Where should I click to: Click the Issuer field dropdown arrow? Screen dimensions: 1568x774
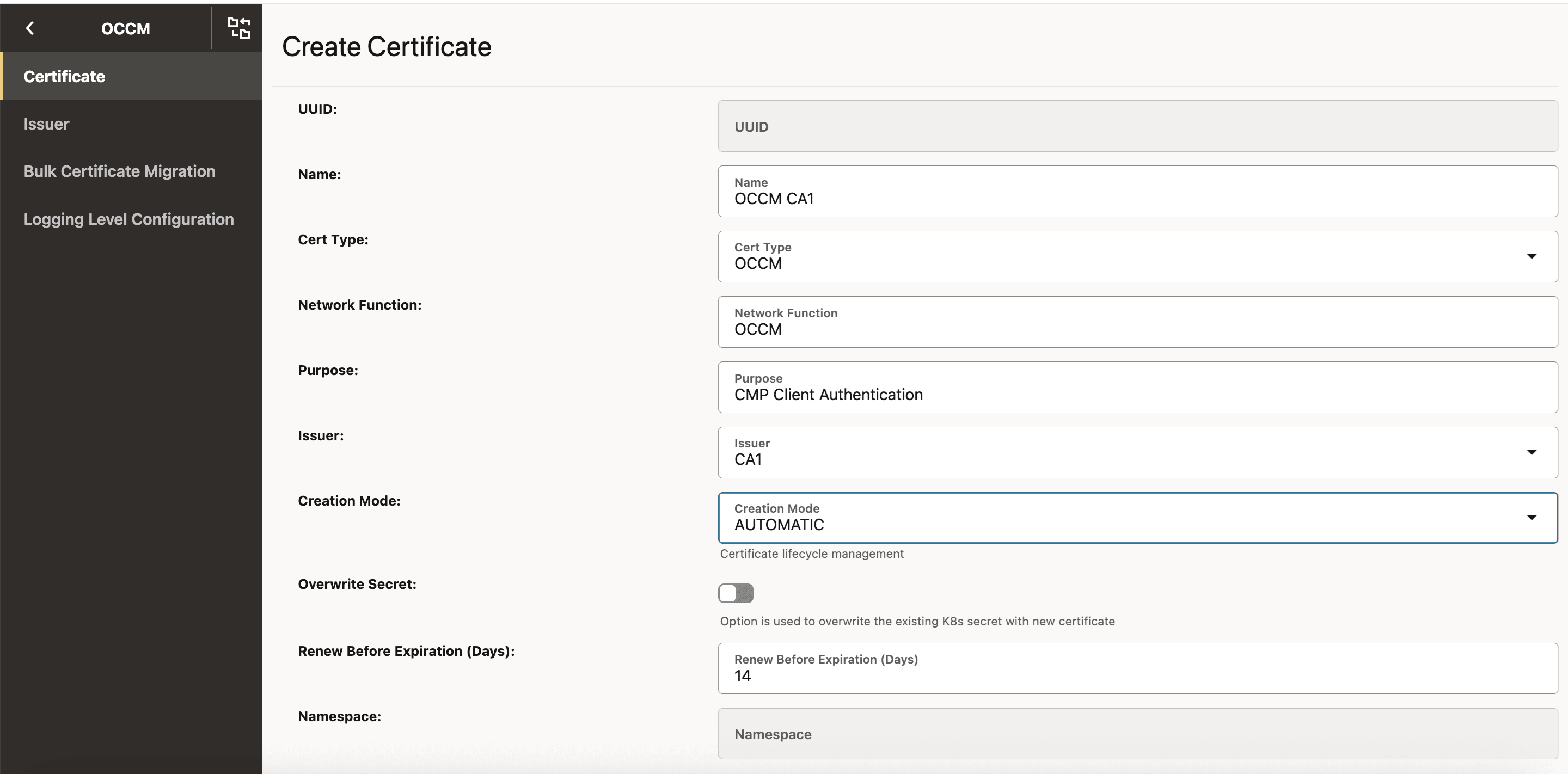tap(1532, 452)
